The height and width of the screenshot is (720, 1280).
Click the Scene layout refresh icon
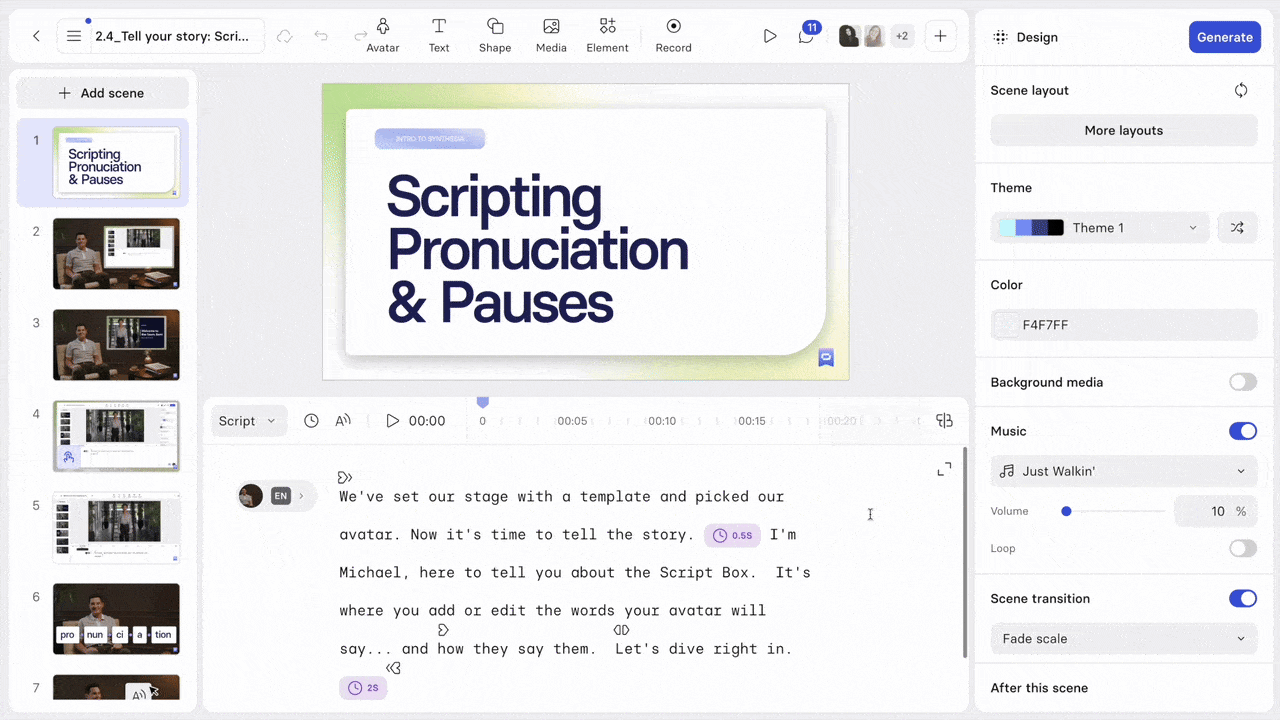(1241, 90)
